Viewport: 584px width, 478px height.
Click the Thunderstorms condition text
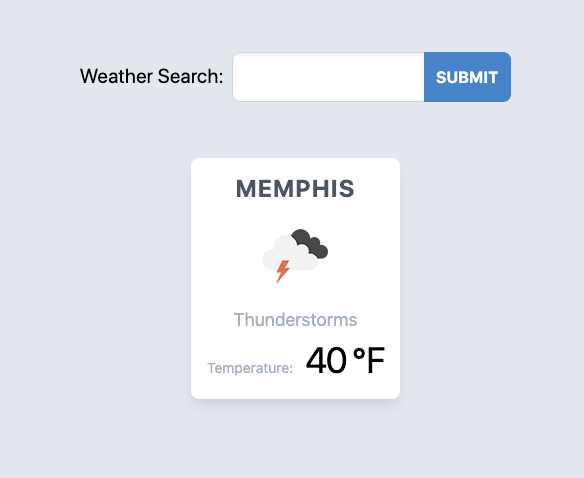(x=295, y=320)
